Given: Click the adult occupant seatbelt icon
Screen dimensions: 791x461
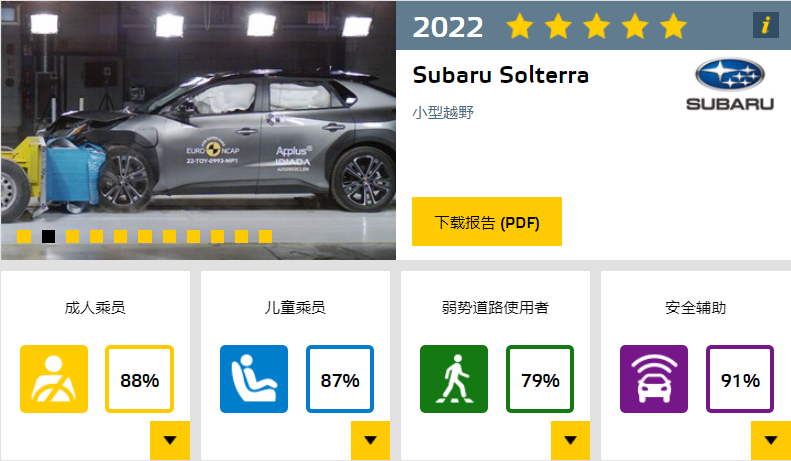Looking at the screenshot, I should point(54,379).
